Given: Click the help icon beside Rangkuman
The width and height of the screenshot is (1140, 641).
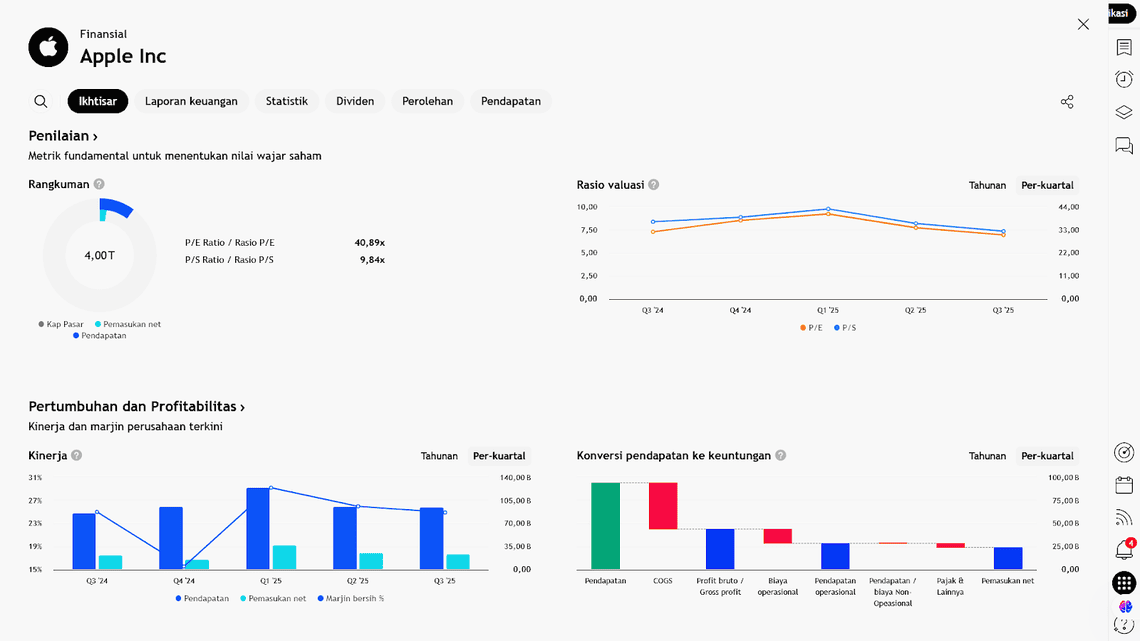Looking at the screenshot, I should coord(99,184).
